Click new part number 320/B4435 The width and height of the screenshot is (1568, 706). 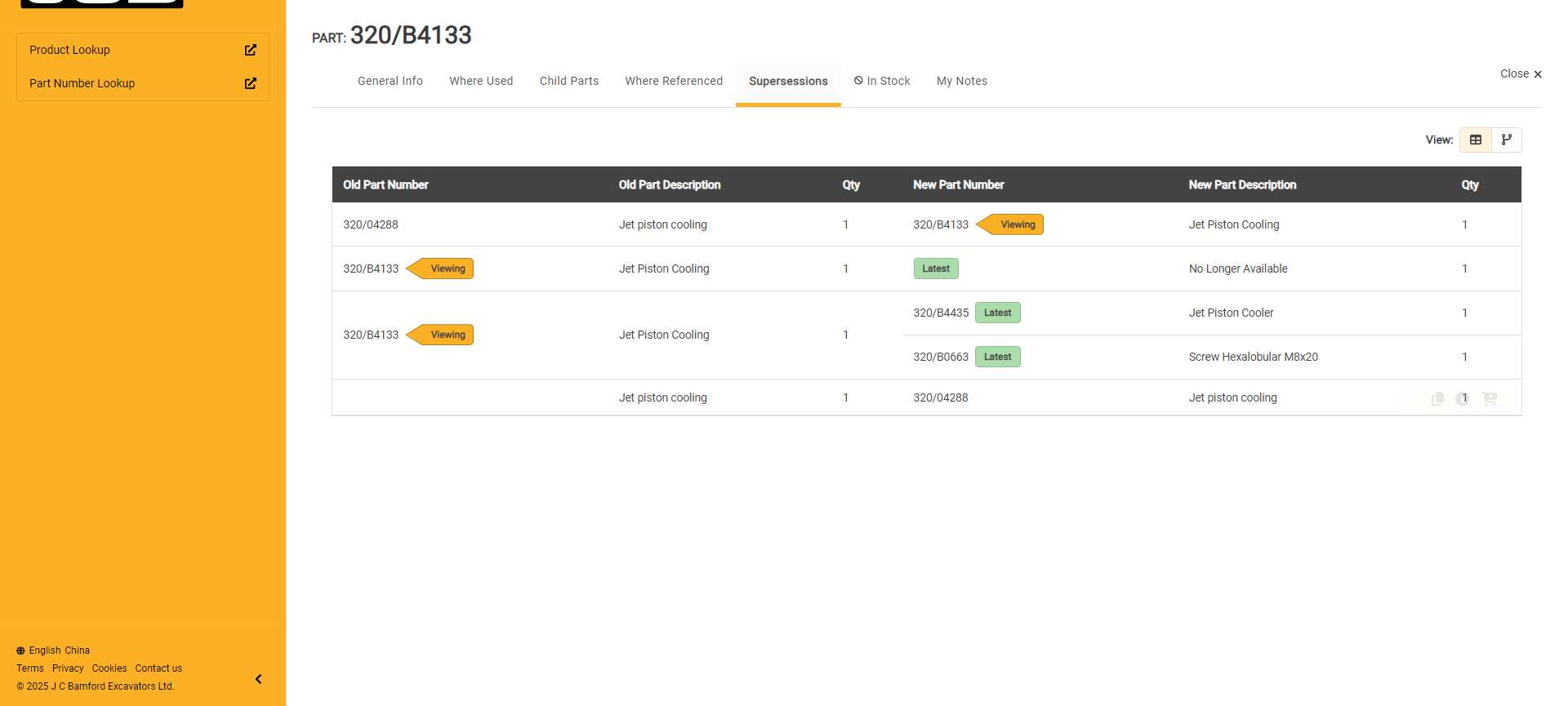940,313
